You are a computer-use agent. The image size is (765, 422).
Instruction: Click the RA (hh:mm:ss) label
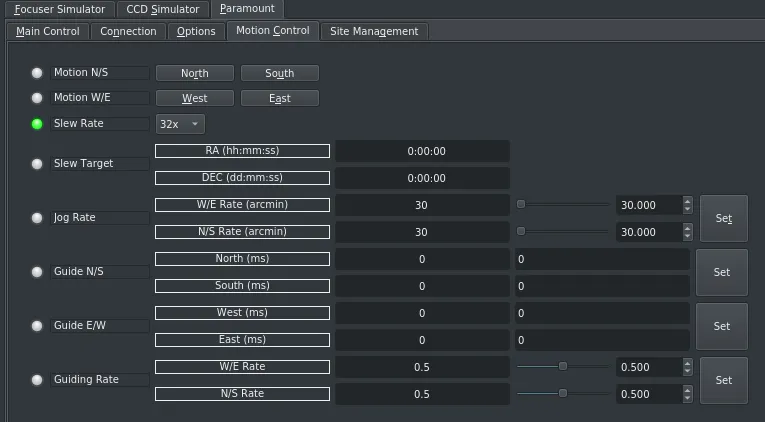(x=242, y=151)
